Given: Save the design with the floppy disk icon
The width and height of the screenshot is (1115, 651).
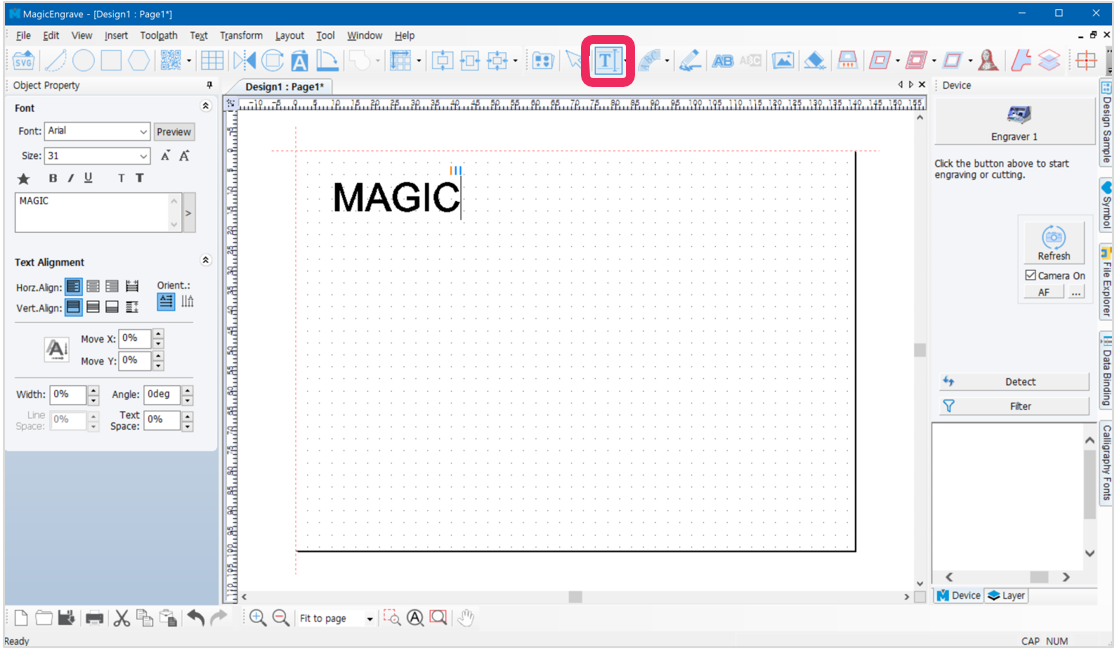Looking at the screenshot, I should tap(66, 618).
